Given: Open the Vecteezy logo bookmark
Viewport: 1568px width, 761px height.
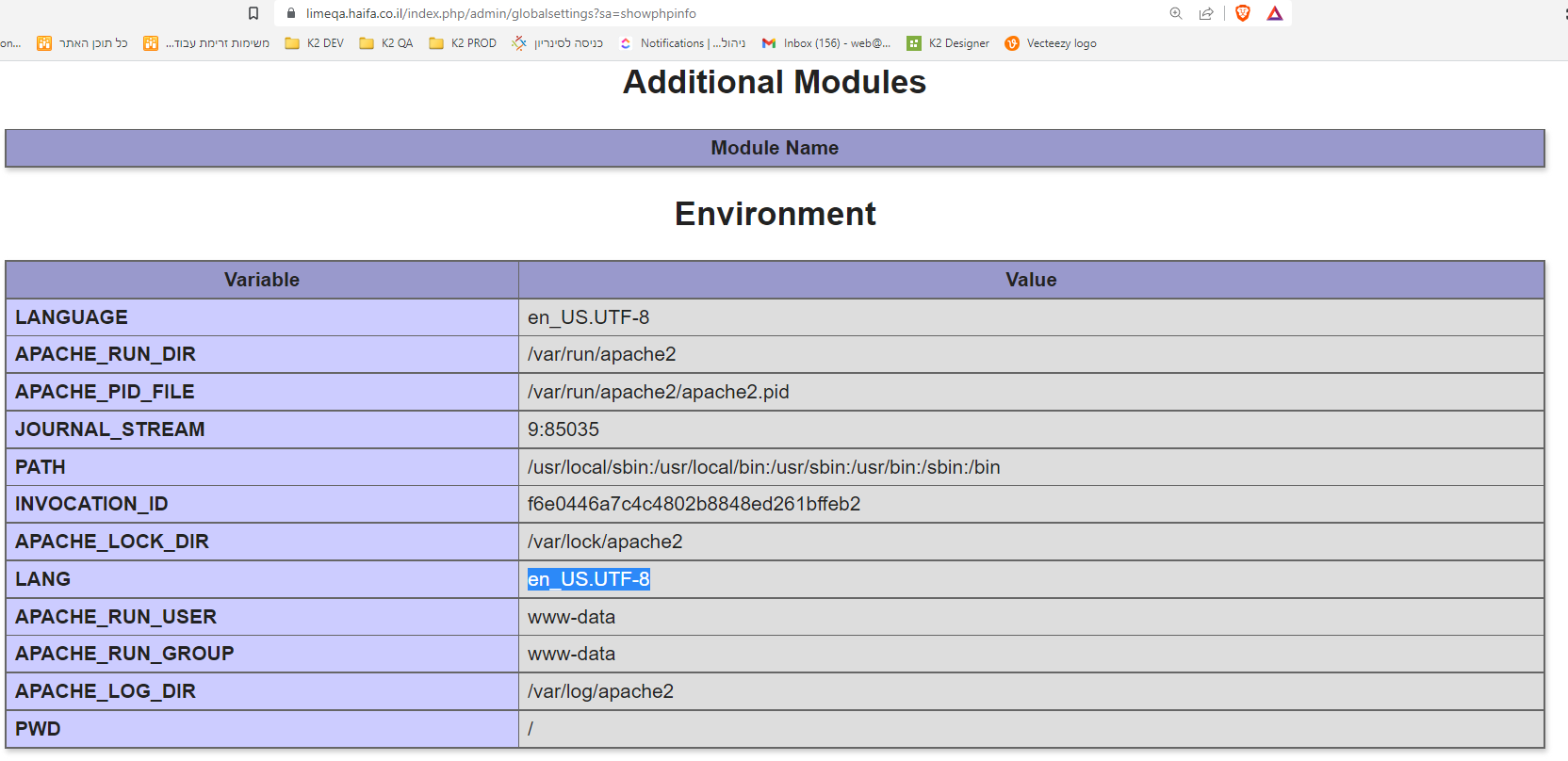Looking at the screenshot, I should tap(1051, 43).
